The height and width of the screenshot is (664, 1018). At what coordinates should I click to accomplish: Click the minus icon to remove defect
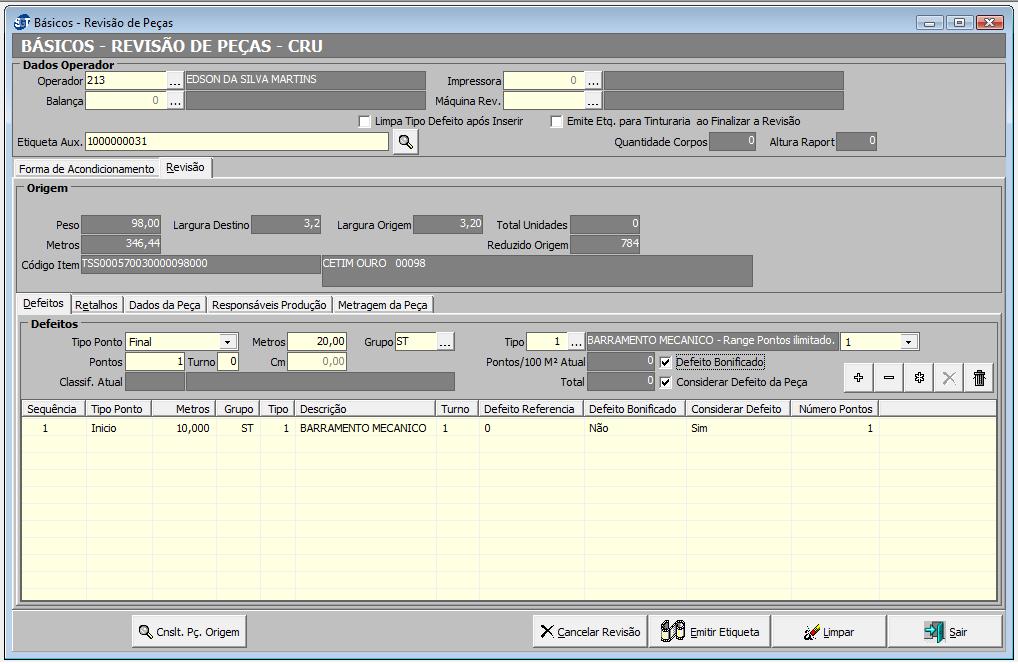click(x=889, y=377)
